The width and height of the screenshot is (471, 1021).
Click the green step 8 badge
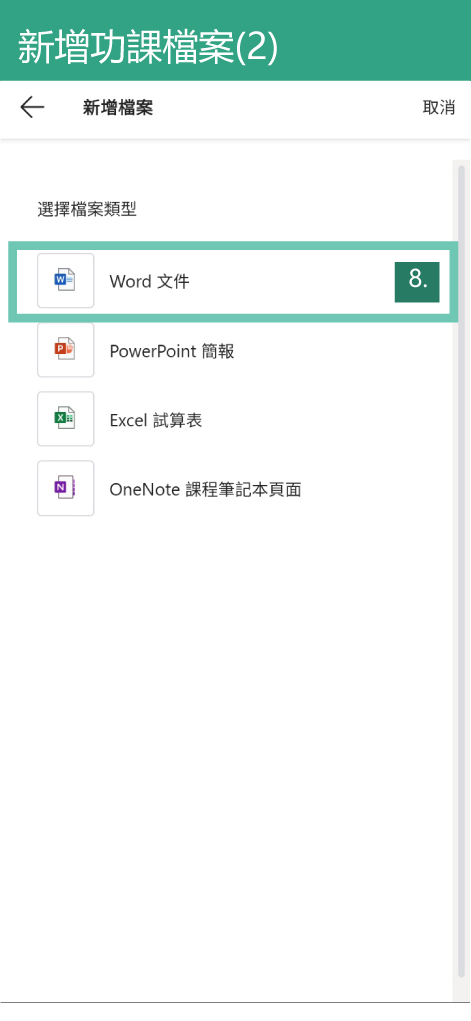point(417,282)
